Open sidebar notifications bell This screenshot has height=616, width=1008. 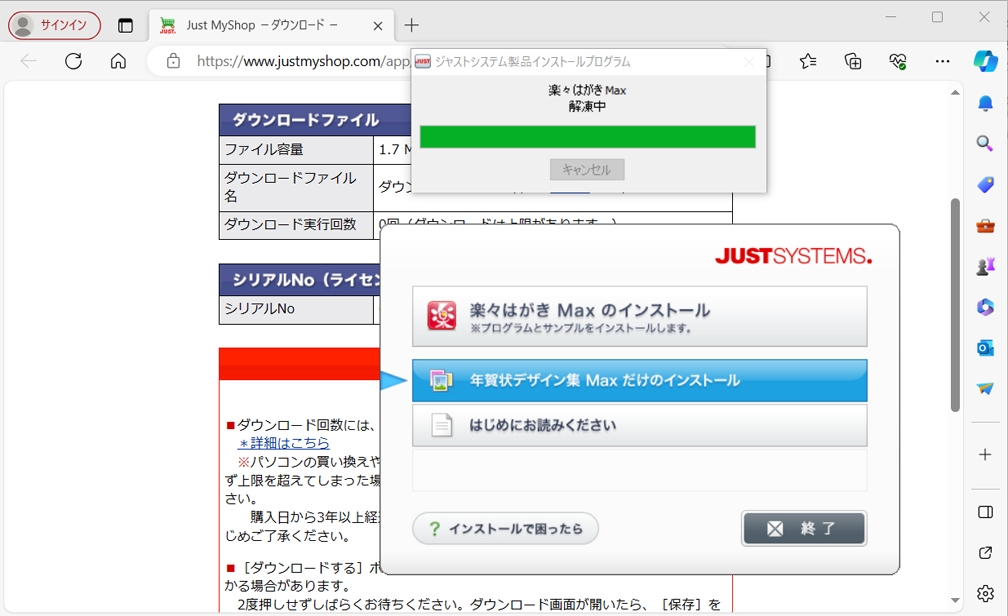986,104
